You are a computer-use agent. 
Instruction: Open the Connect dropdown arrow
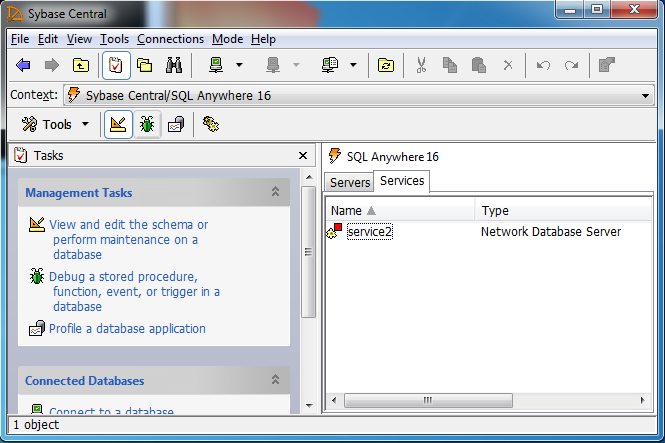[239, 65]
